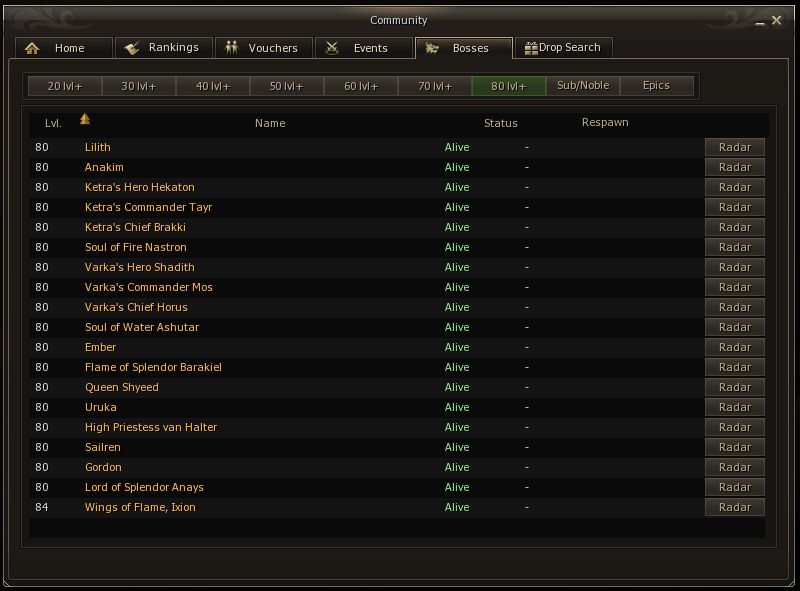Viewport: 800px width, 591px height.
Task: Click the Events tab crossed swords icon
Action: [x=332, y=48]
